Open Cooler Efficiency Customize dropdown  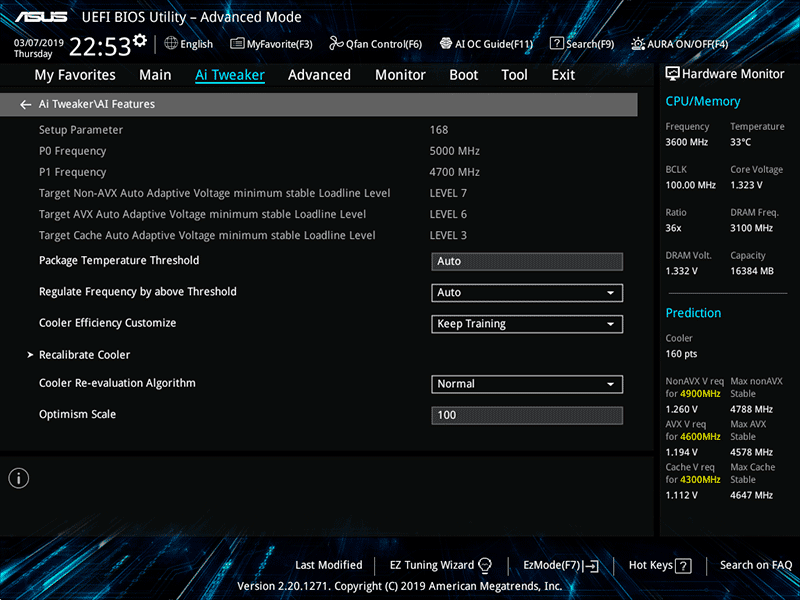click(x=527, y=324)
